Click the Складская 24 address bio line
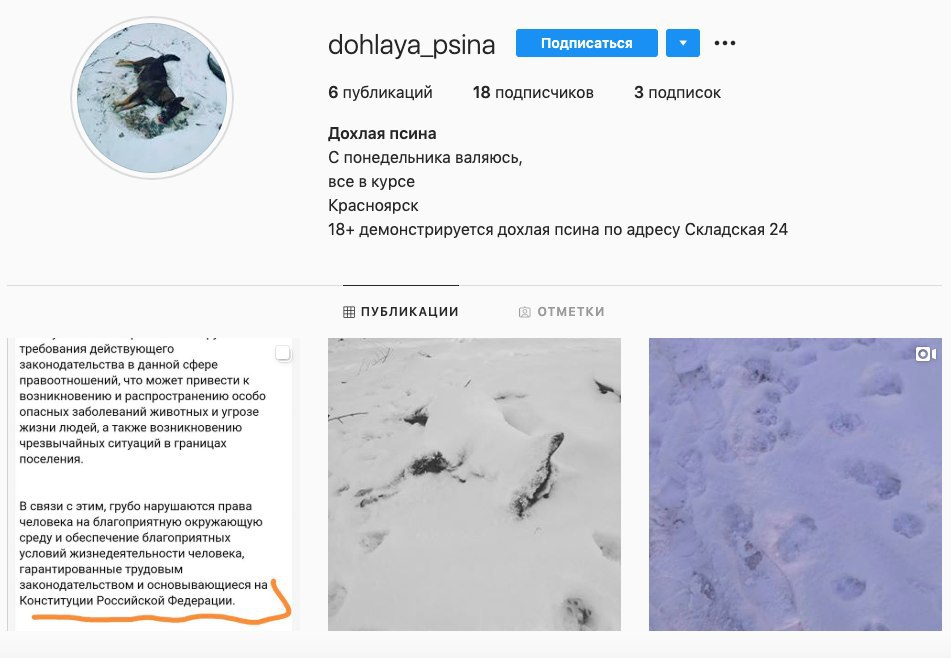 click(x=558, y=229)
